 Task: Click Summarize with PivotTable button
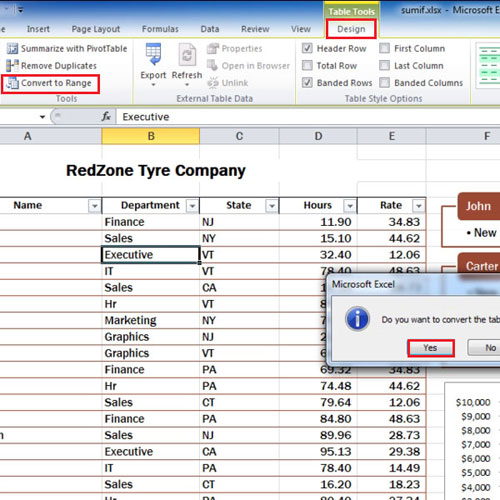click(74, 49)
